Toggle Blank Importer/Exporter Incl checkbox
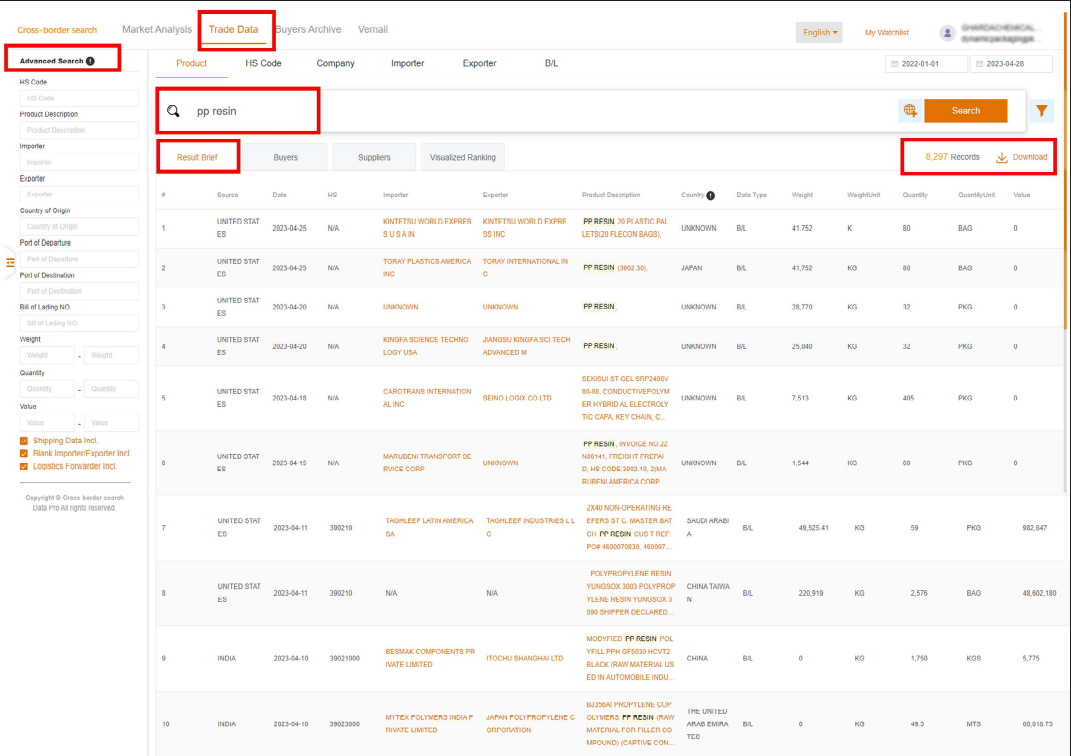The width and height of the screenshot is (1071, 756). (x=24, y=453)
